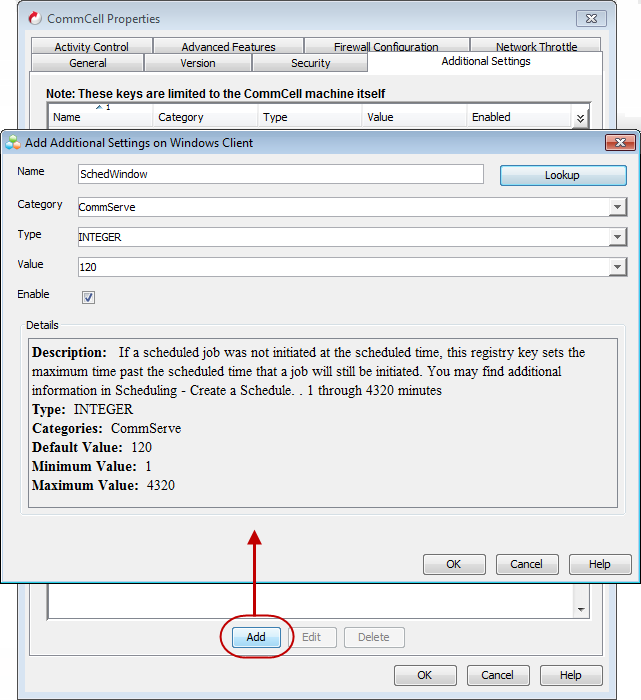The image size is (641, 700).
Task: Switch to the Activity Control tab
Action: 92,46
